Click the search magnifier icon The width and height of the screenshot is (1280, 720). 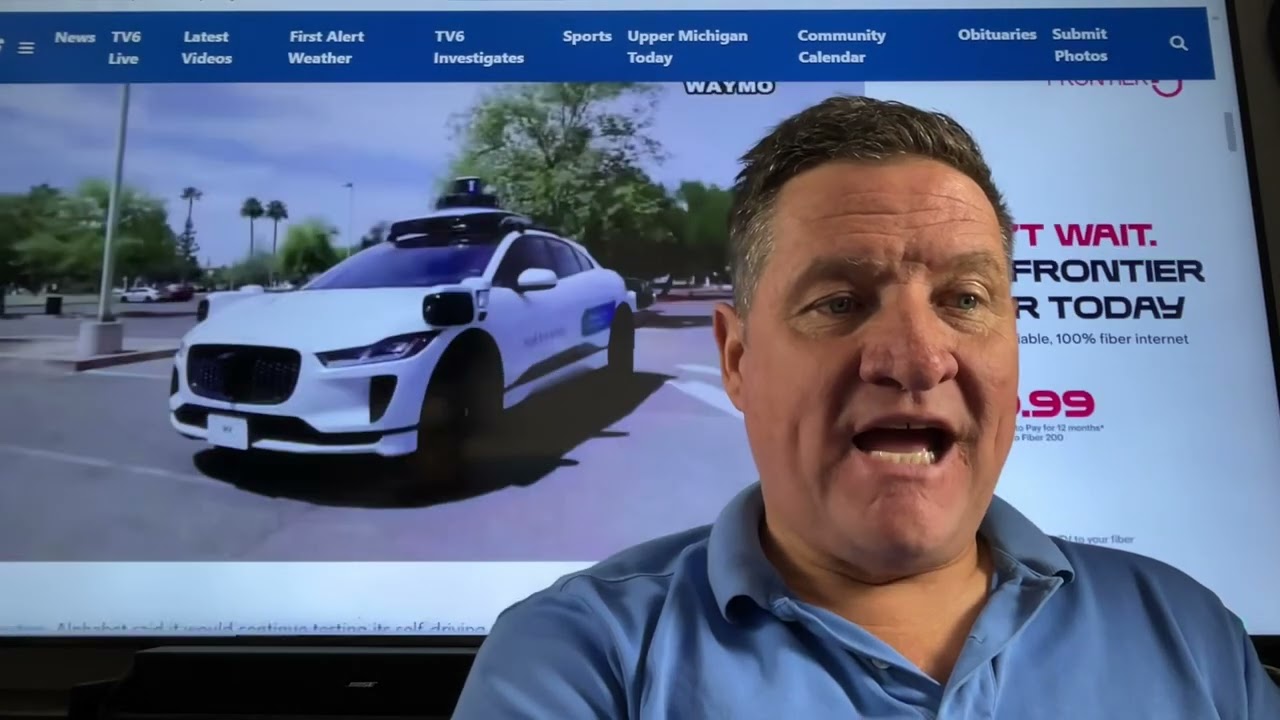[1178, 43]
